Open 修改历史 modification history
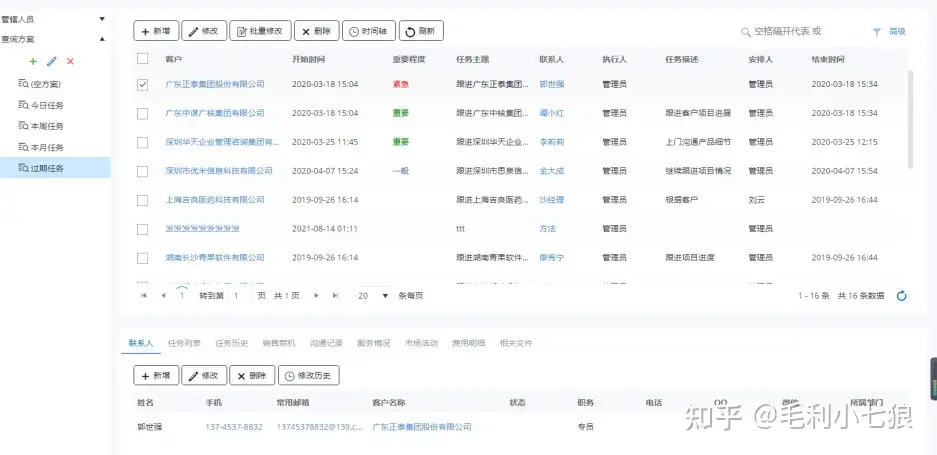Image resolution: width=937 pixels, height=455 pixels. point(309,375)
